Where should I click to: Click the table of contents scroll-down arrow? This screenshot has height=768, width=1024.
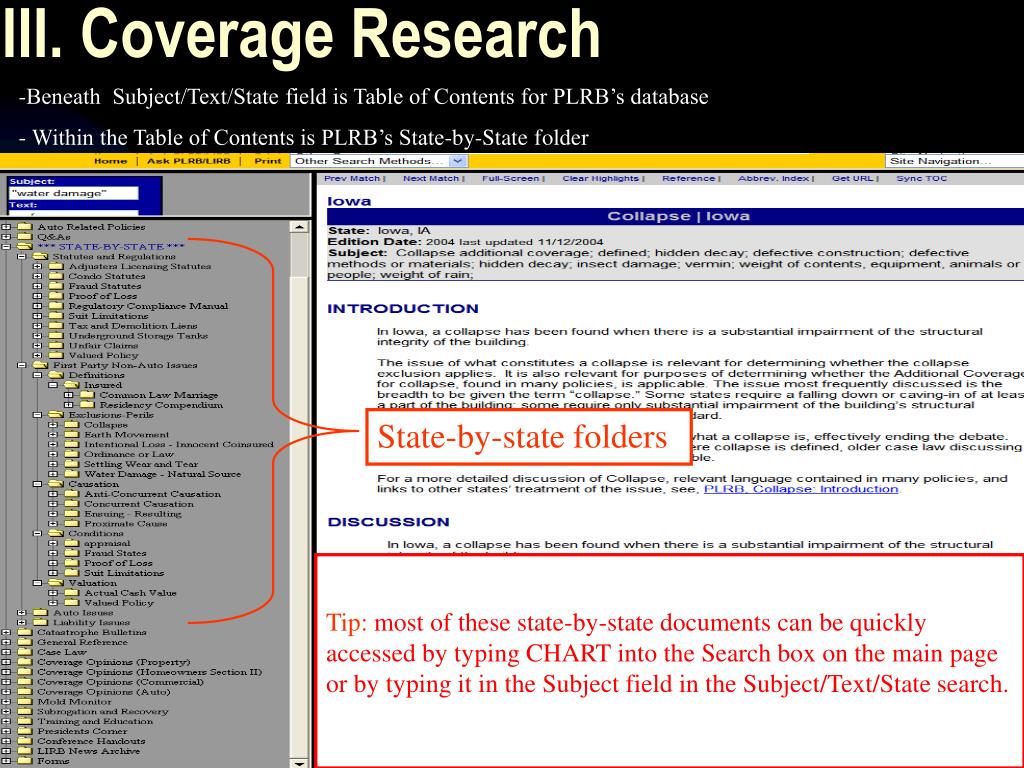pyautogui.click(x=298, y=762)
